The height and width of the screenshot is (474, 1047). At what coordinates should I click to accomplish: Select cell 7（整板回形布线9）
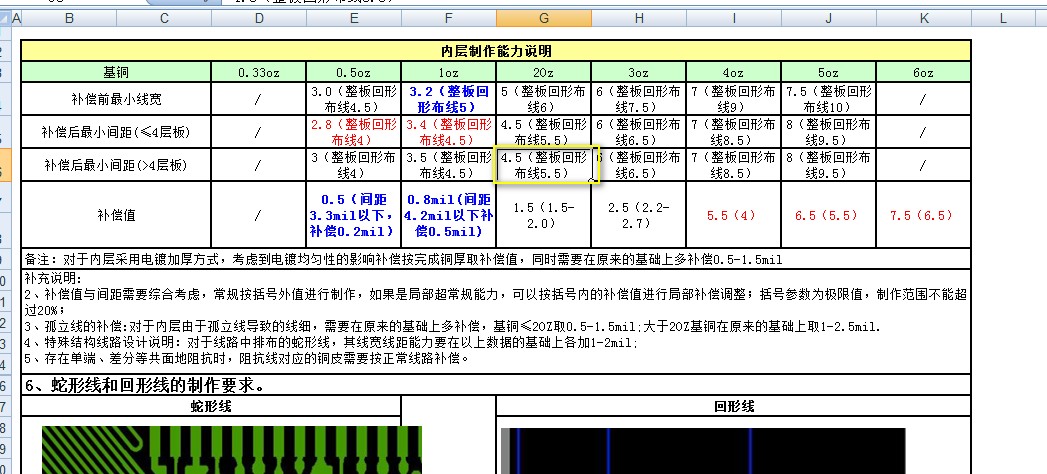pos(734,99)
